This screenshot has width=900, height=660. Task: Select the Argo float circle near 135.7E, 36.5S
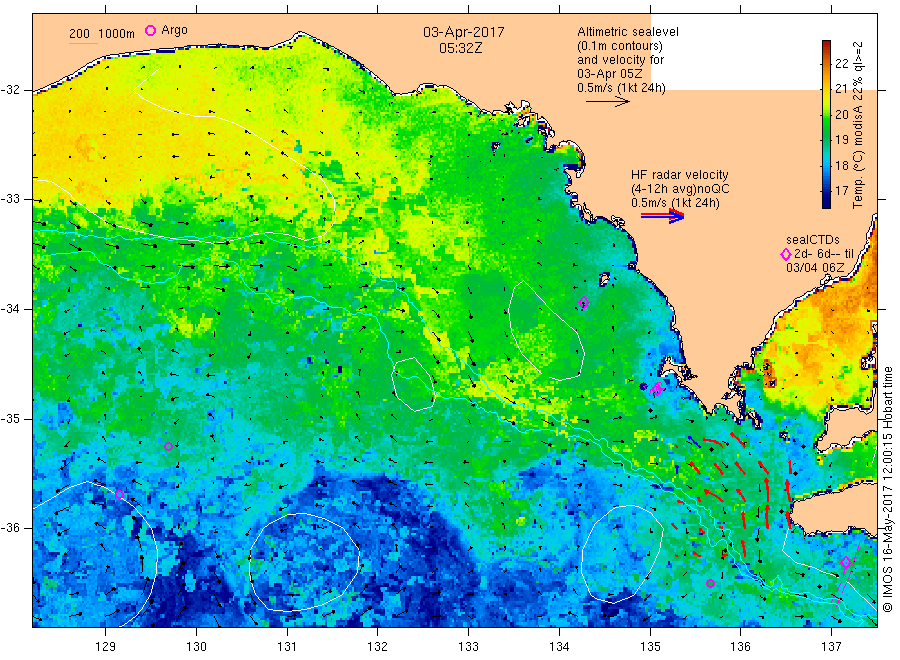click(x=710, y=584)
